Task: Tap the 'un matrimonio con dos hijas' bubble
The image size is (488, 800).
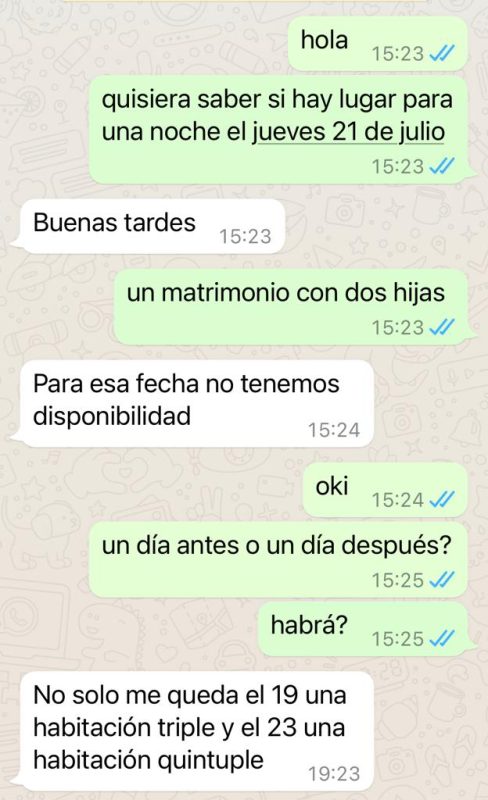Action: [x=290, y=307]
